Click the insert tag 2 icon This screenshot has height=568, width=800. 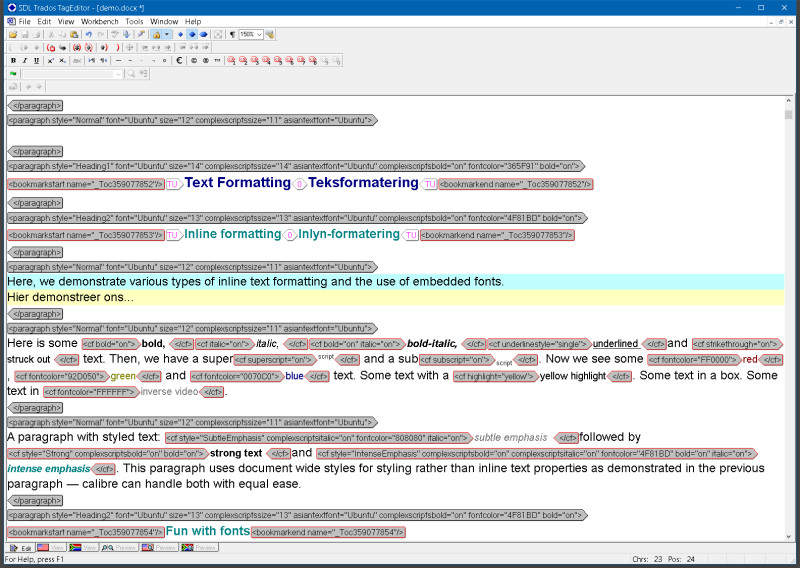[243, 61]
